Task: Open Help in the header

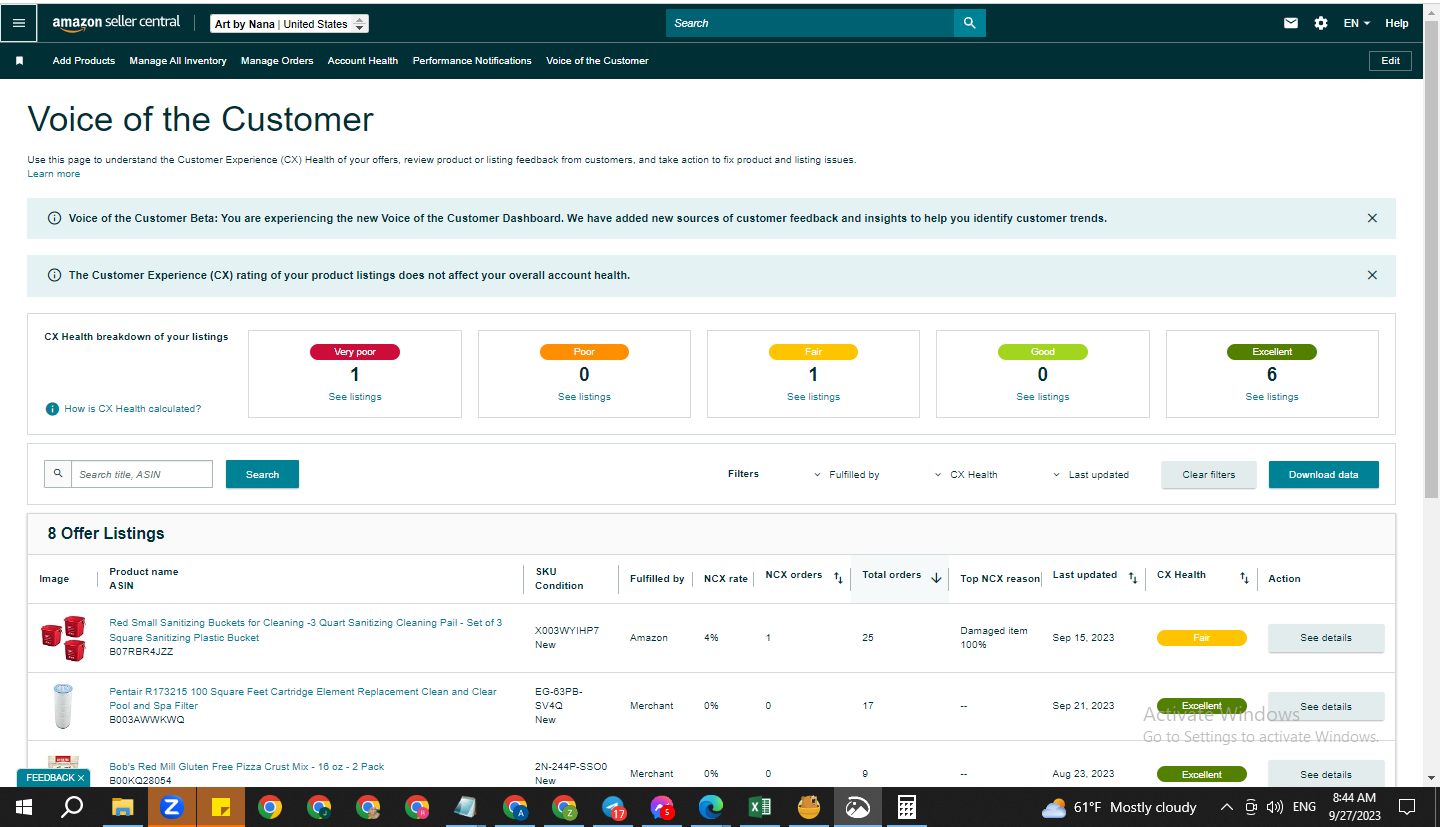Action: coord(1397,23)
